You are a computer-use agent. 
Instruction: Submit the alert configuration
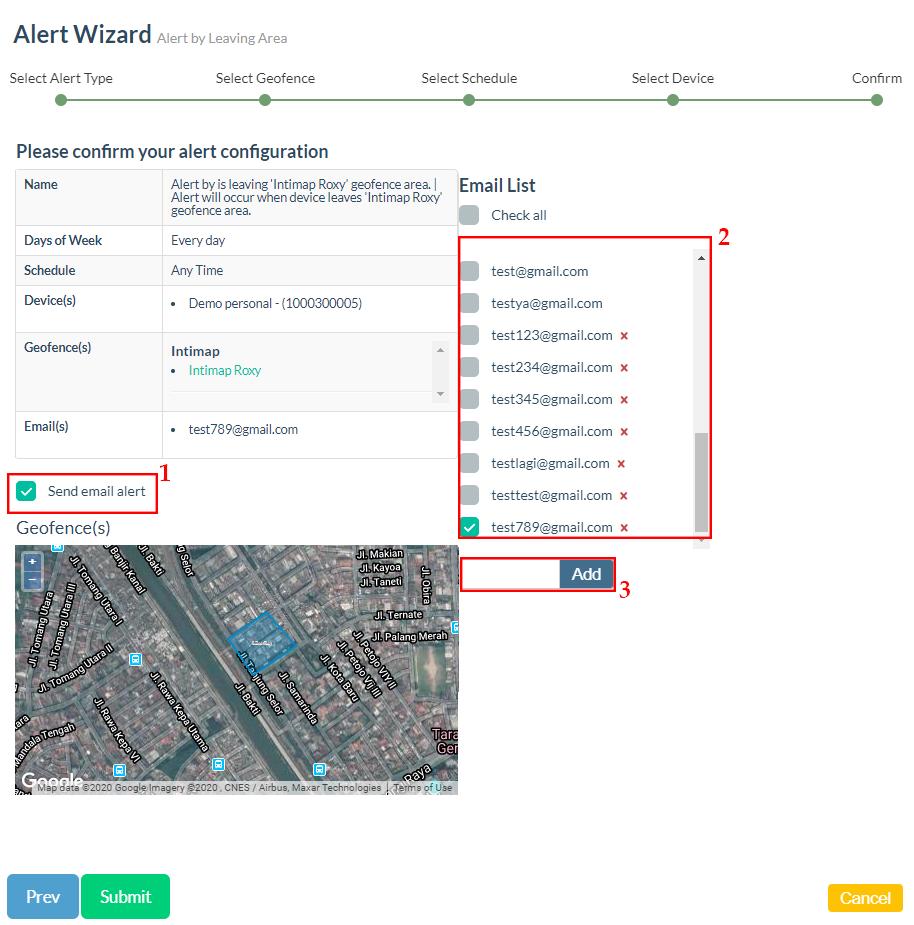[x=125, y=896]
